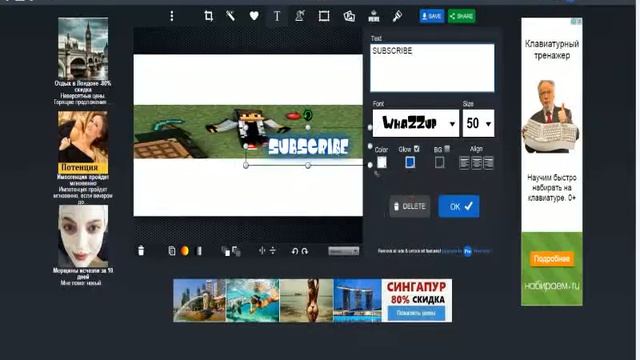Open the portrait retouch tool icon

click(300, 16)
